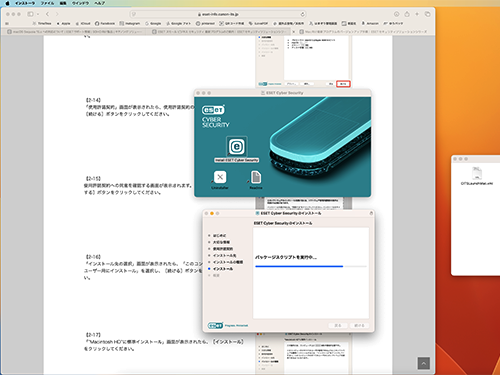Click the Safari address bar
500x375 pixels.
click(218, 14)
